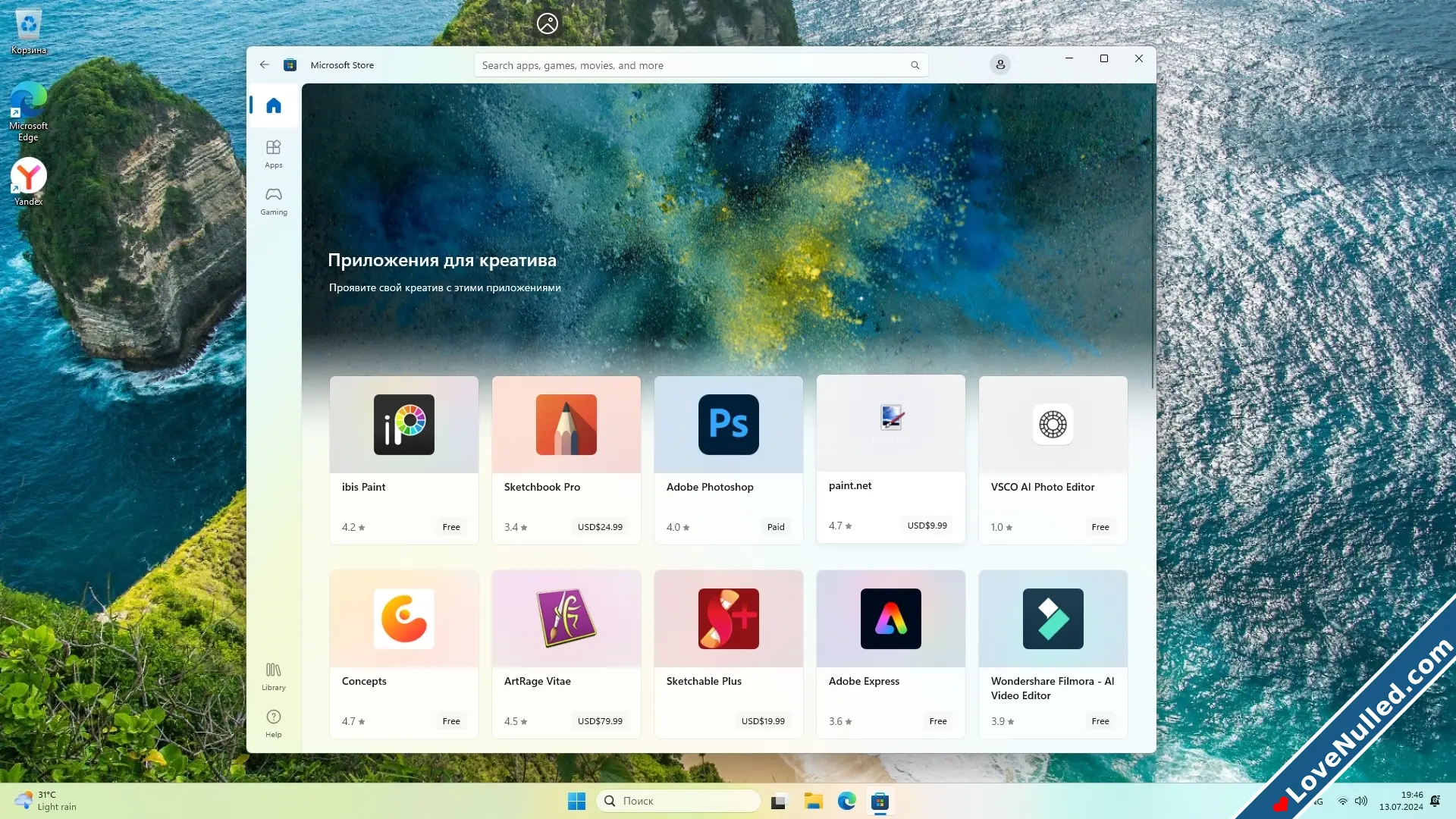Viewport: 1456px width, 819px height.
Task: Click the 4.7 rating on paint.net
Action: click(840, 526)
